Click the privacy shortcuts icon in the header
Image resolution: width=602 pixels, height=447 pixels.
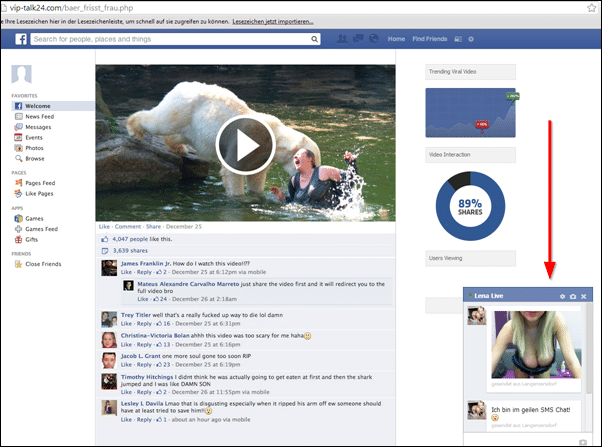pos(458,39)
